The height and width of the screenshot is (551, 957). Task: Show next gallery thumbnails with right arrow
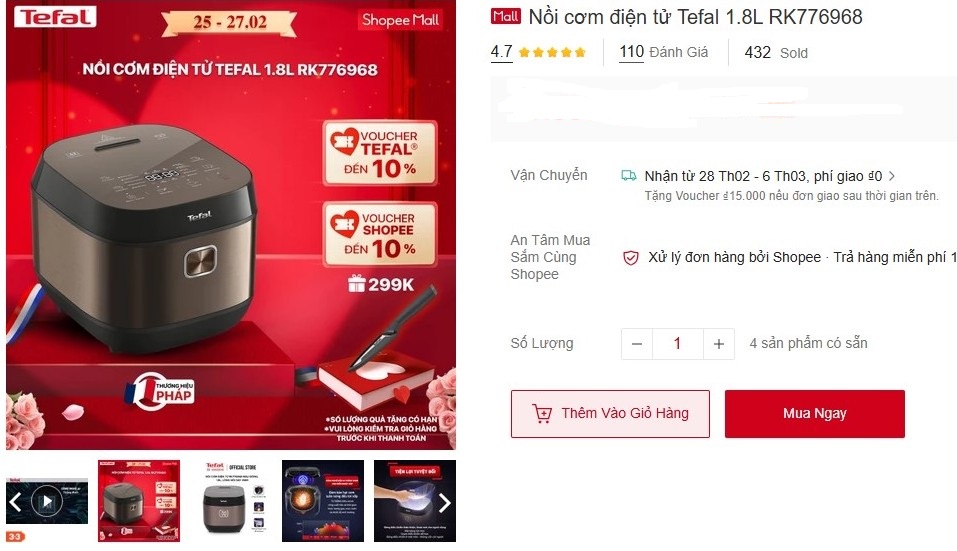(445, 503)
